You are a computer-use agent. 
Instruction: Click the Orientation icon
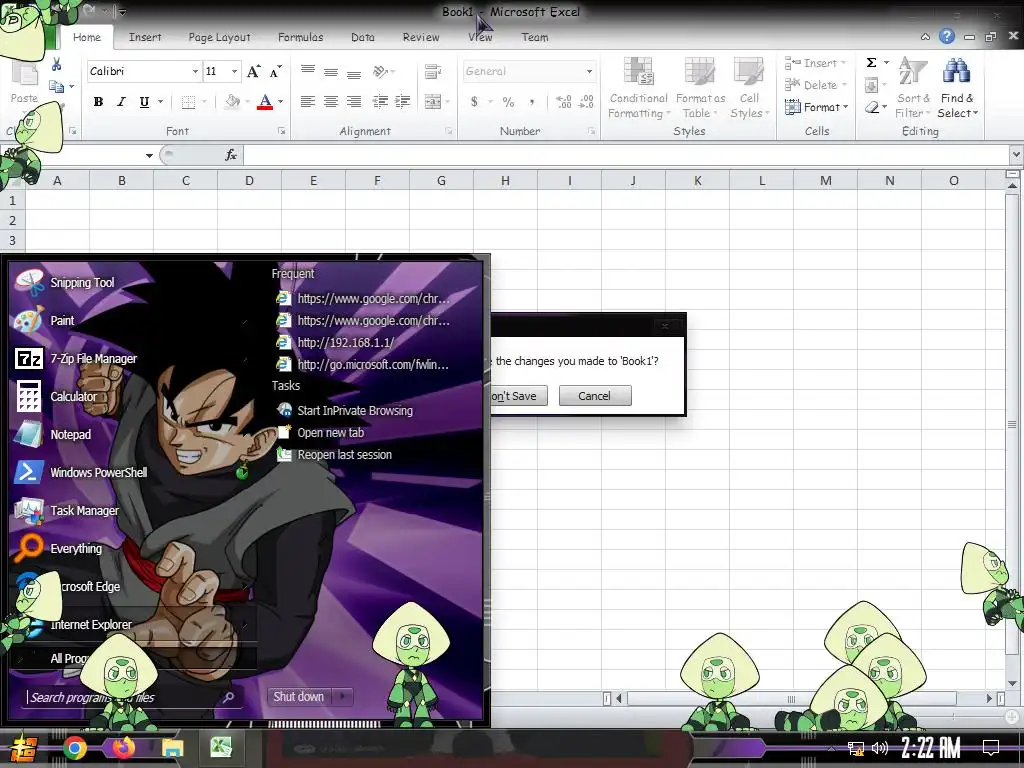point(381,71)
